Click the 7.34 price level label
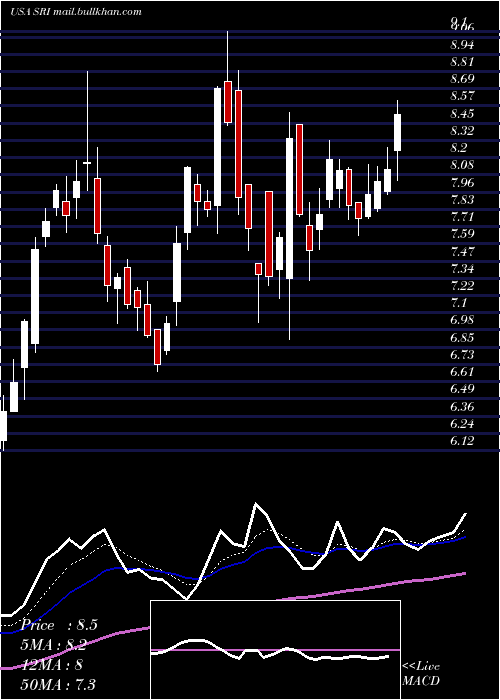 462,269
